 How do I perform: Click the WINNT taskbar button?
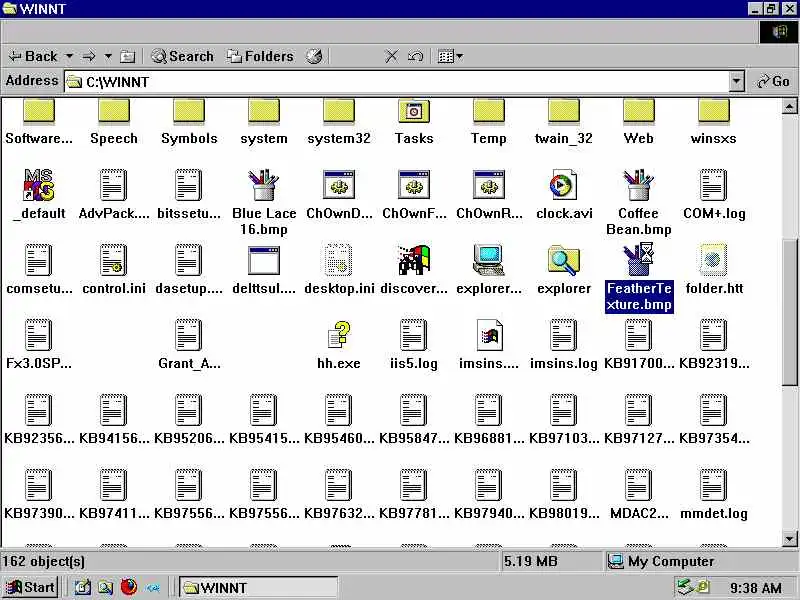click(x=259, y=587)
